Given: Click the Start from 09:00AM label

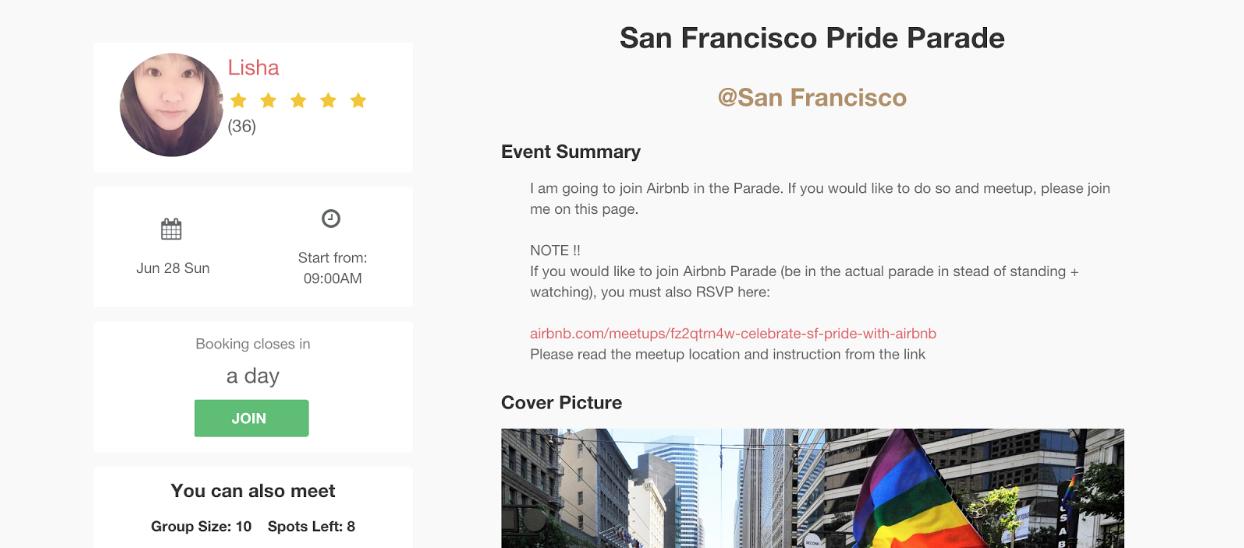Looking at the screenshot, I should (x=332, y=268).
